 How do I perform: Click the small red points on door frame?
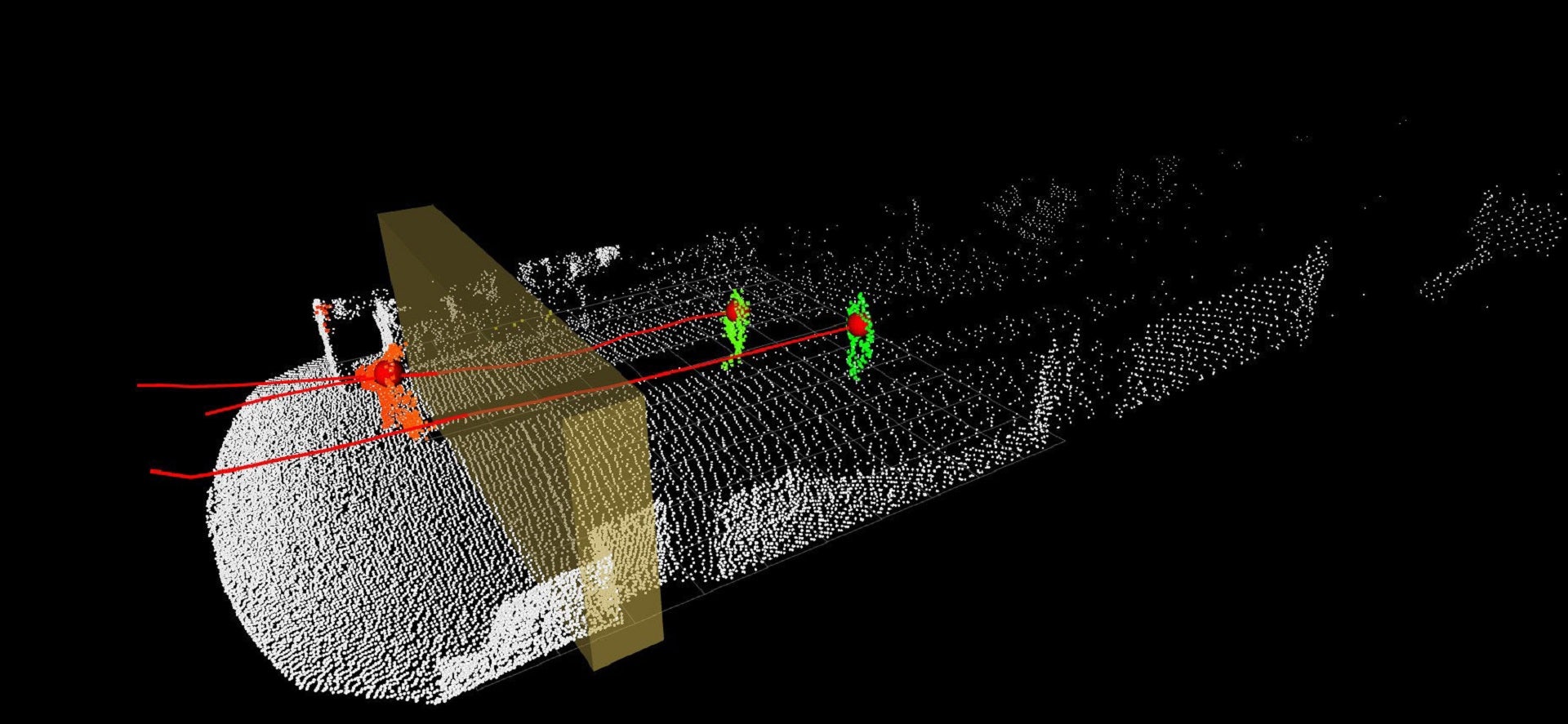(323, 311)
